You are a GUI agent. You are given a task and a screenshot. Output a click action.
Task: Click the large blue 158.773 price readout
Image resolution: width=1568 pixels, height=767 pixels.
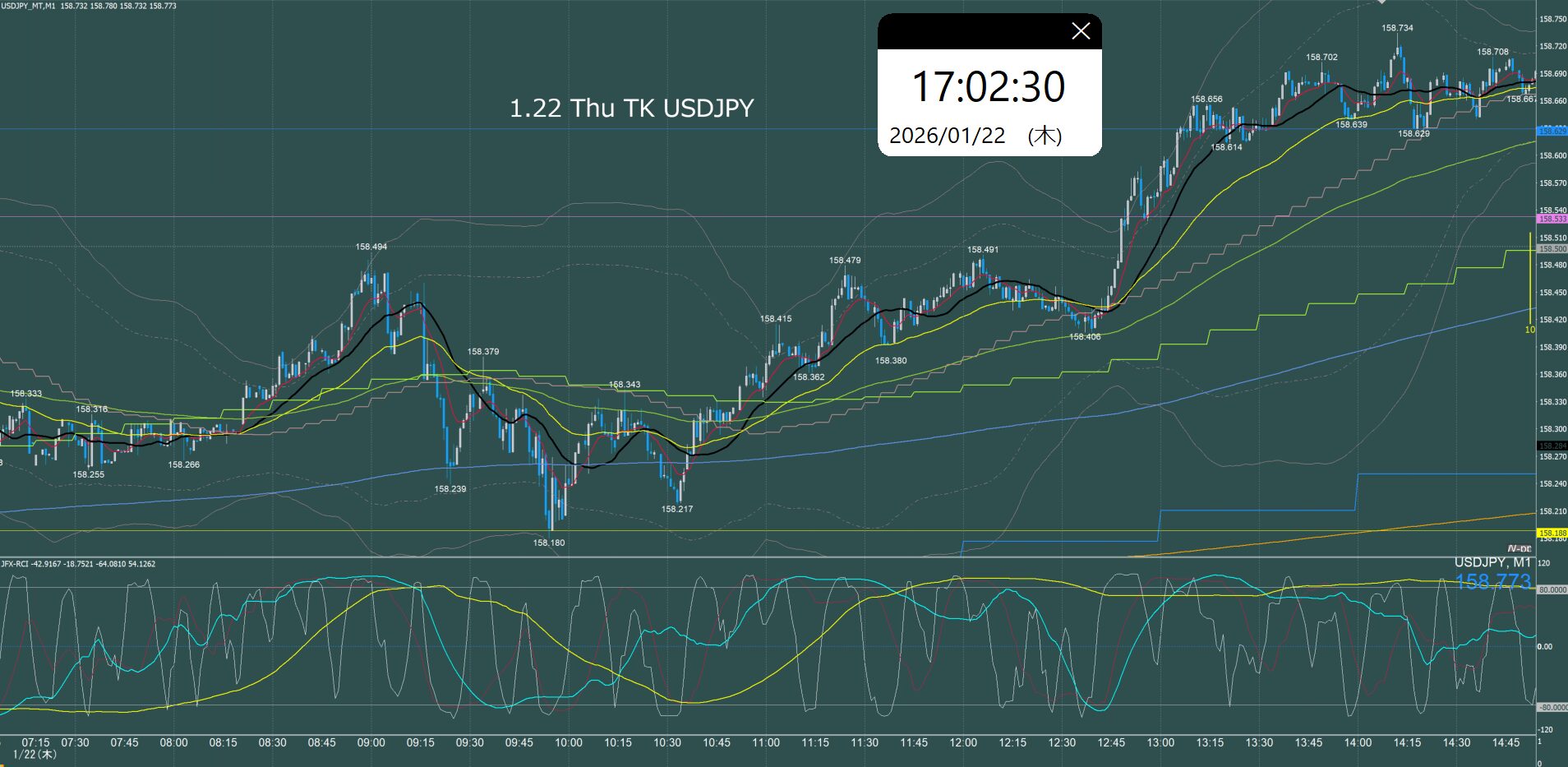point(1492,581)
